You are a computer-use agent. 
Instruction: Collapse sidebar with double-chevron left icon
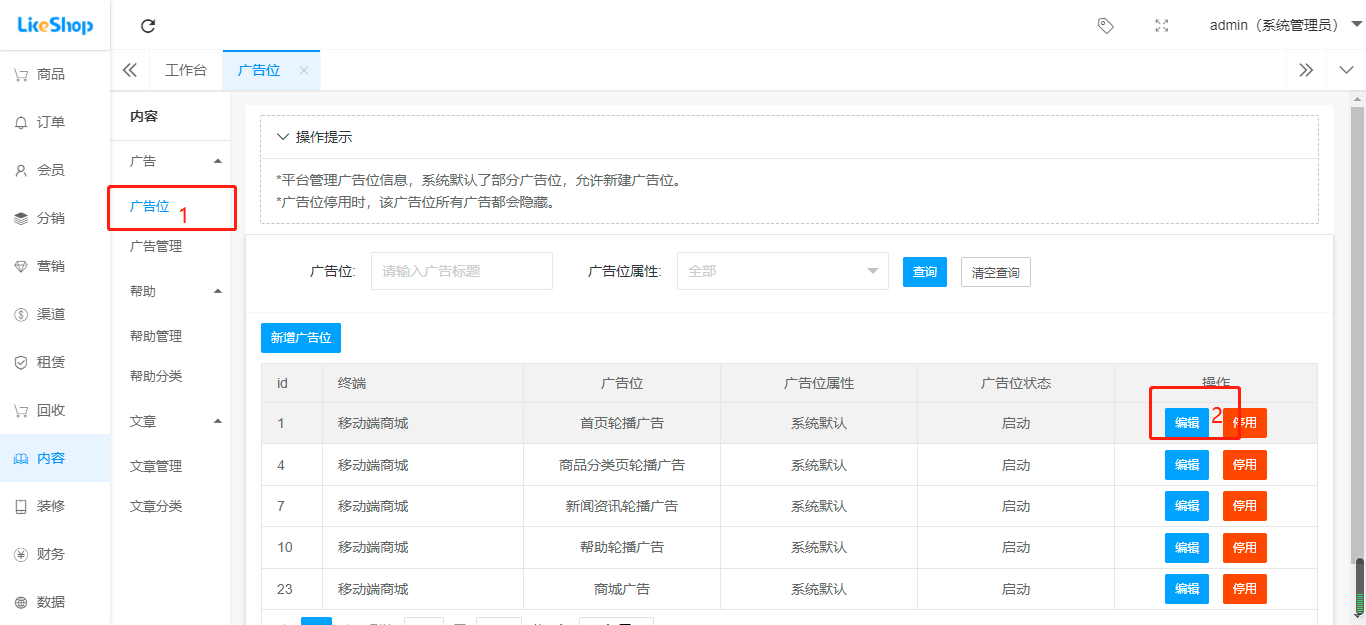[129, 70]
